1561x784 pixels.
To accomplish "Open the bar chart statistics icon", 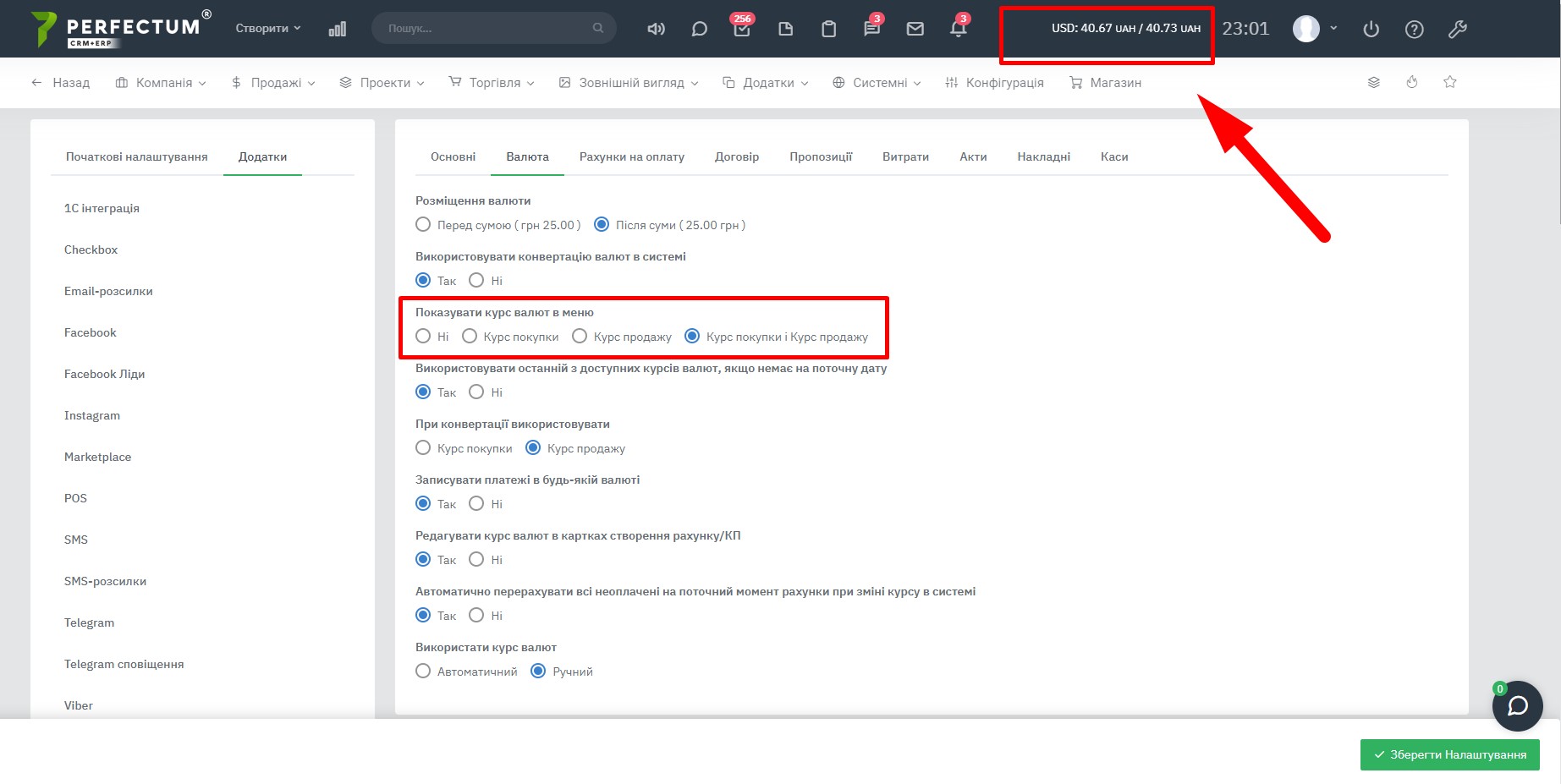I will click(337, 29).
